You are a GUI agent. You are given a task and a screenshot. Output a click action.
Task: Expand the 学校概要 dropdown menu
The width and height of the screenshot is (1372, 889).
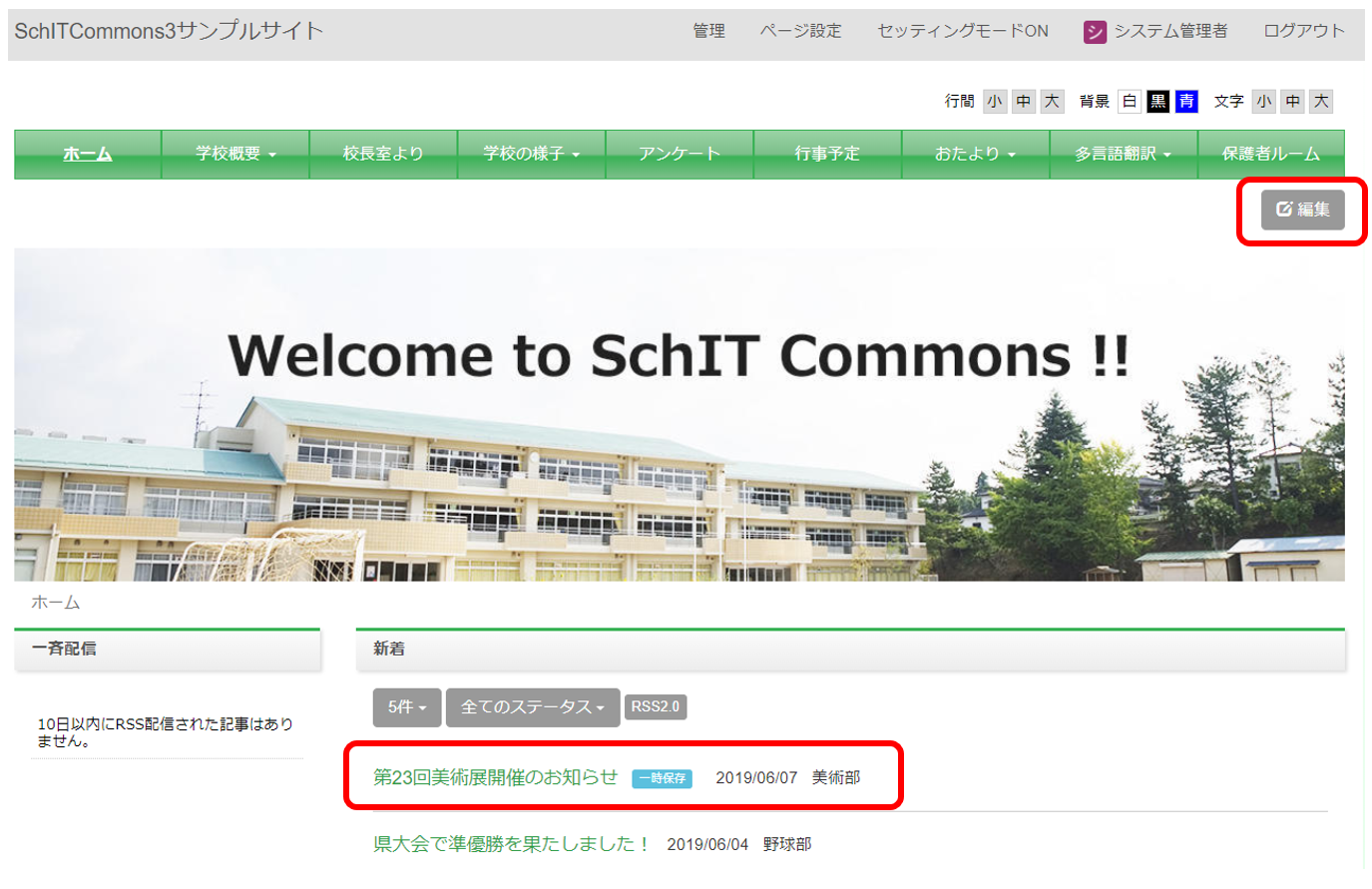pos(235,154)
